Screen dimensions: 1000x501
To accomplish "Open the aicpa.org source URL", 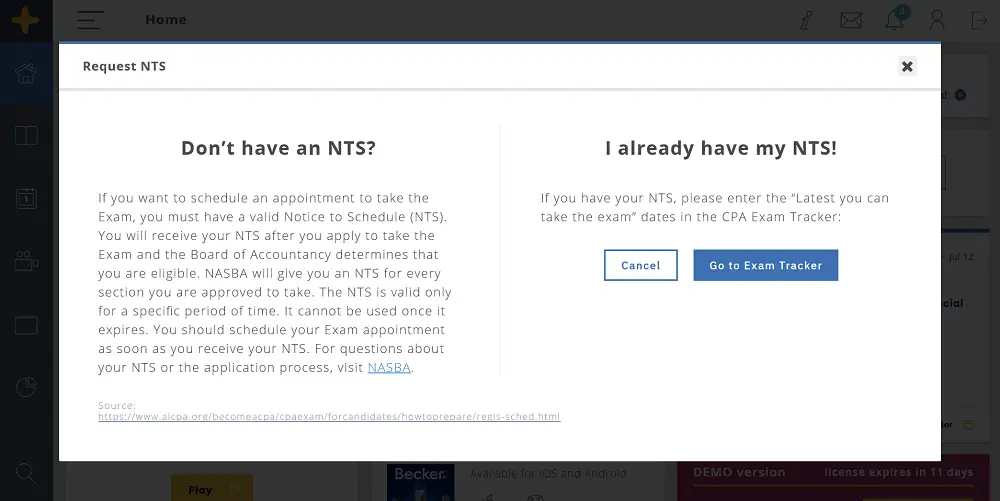I will (x=329, y=417).
